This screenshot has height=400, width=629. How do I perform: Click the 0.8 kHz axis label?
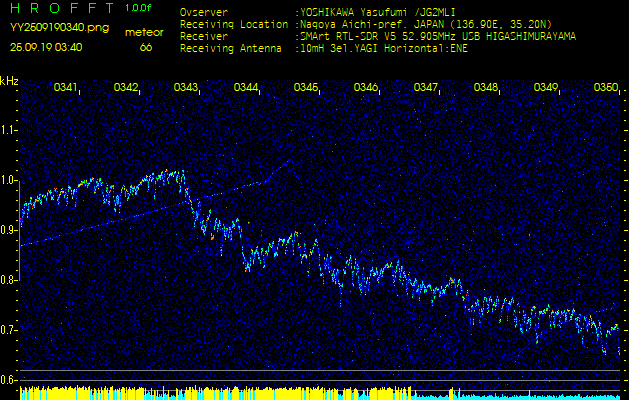coord(8,280)
